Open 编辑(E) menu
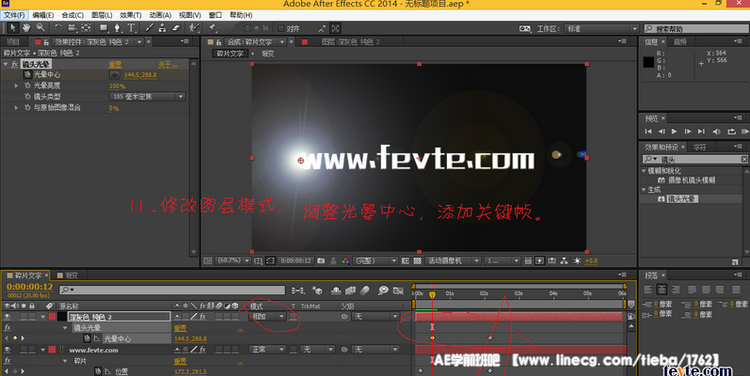This screenshot has width=750, height=376. coord(43,15)
